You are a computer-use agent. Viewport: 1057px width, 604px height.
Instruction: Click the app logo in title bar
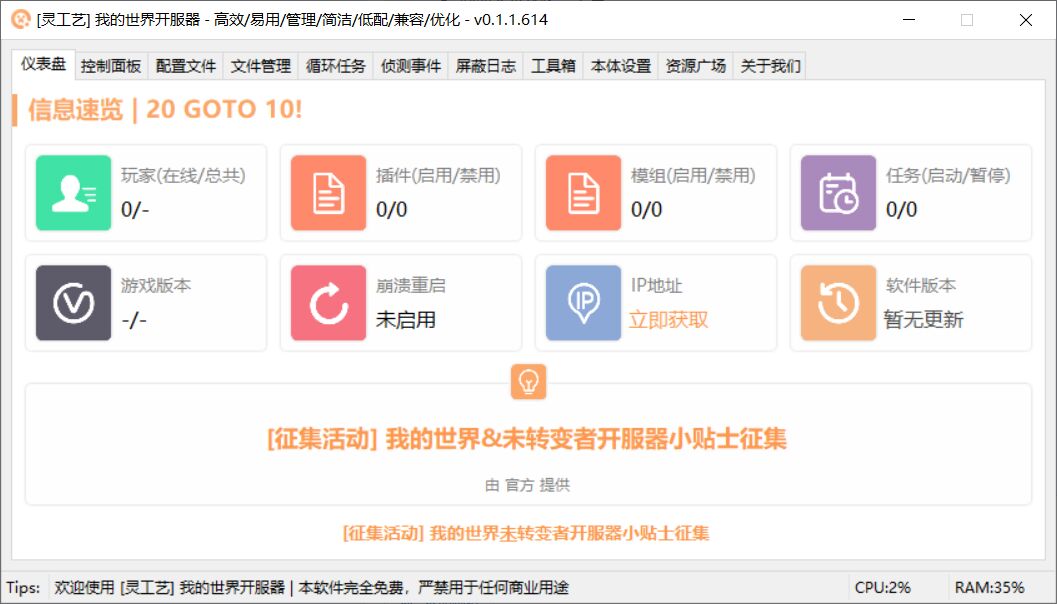21,19
